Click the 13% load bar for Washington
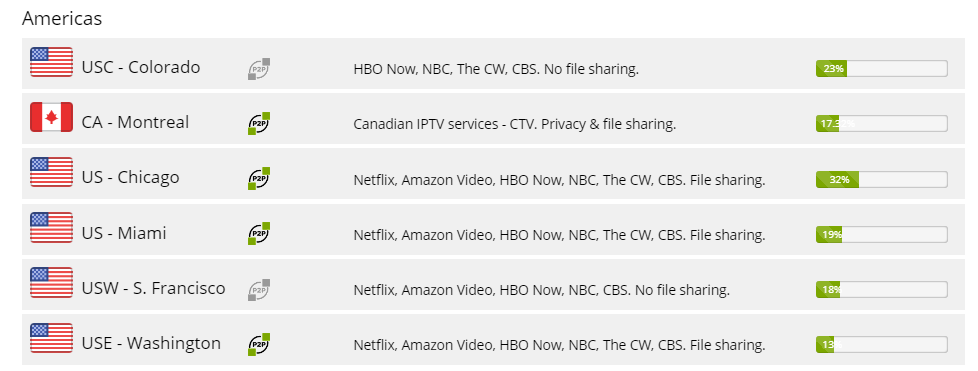The height and width of the screenshot is (371, 978). pos(881,344)
